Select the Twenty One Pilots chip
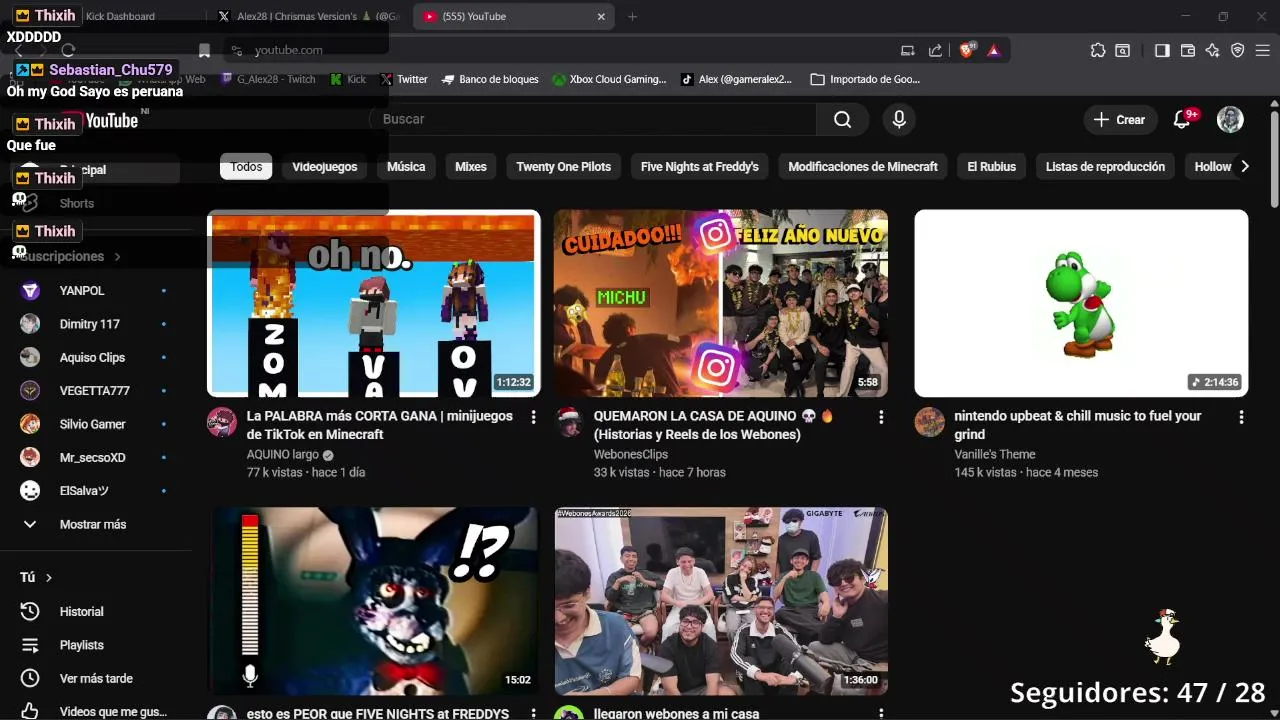1280x720 pixels. 563,167
